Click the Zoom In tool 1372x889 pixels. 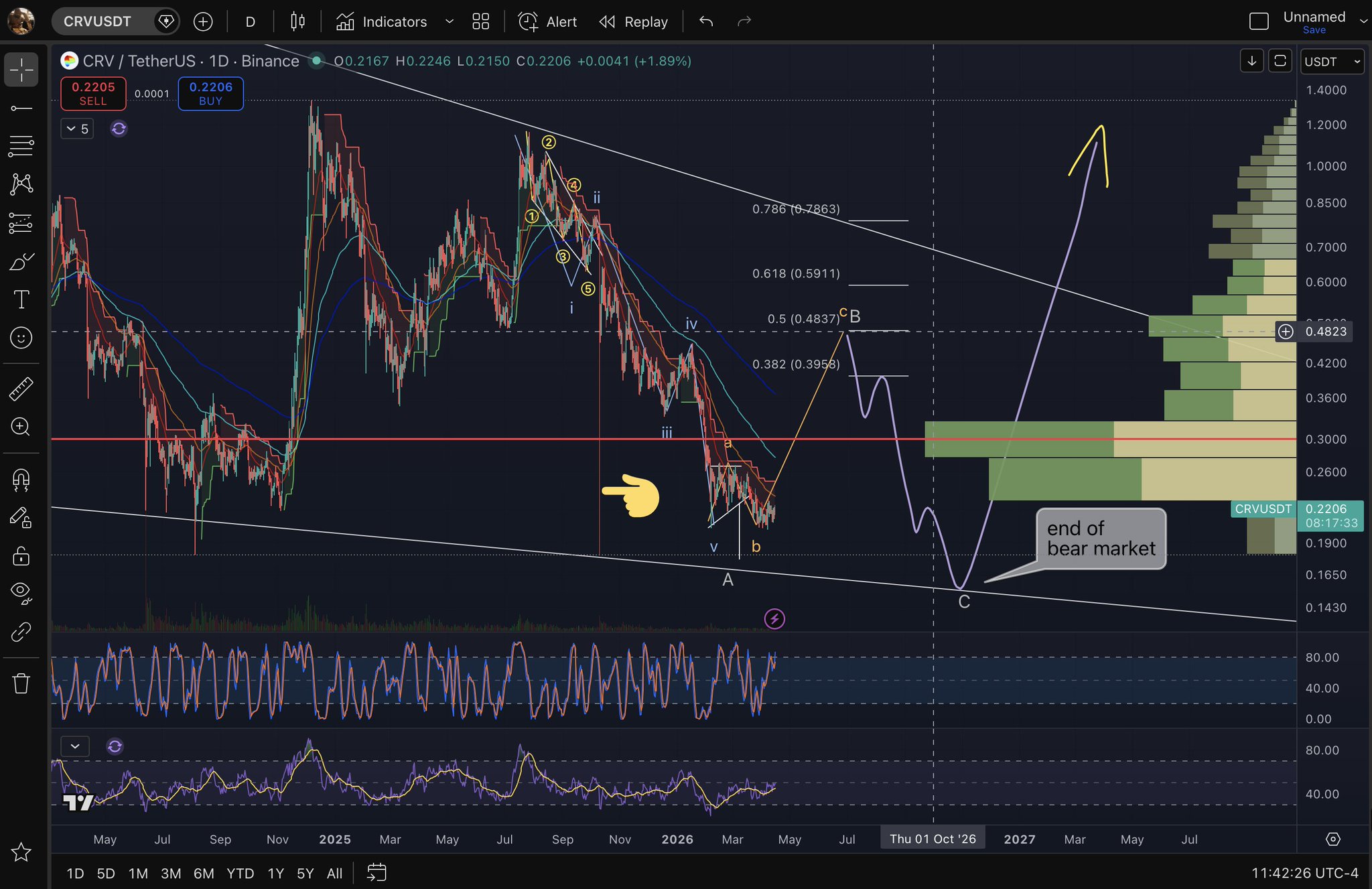pos(21,427)
